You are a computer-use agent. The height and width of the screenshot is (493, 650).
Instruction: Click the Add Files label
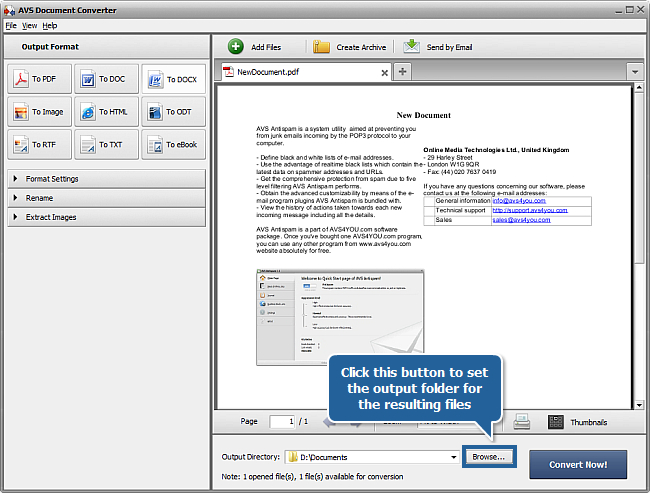(x=266, y=47)
